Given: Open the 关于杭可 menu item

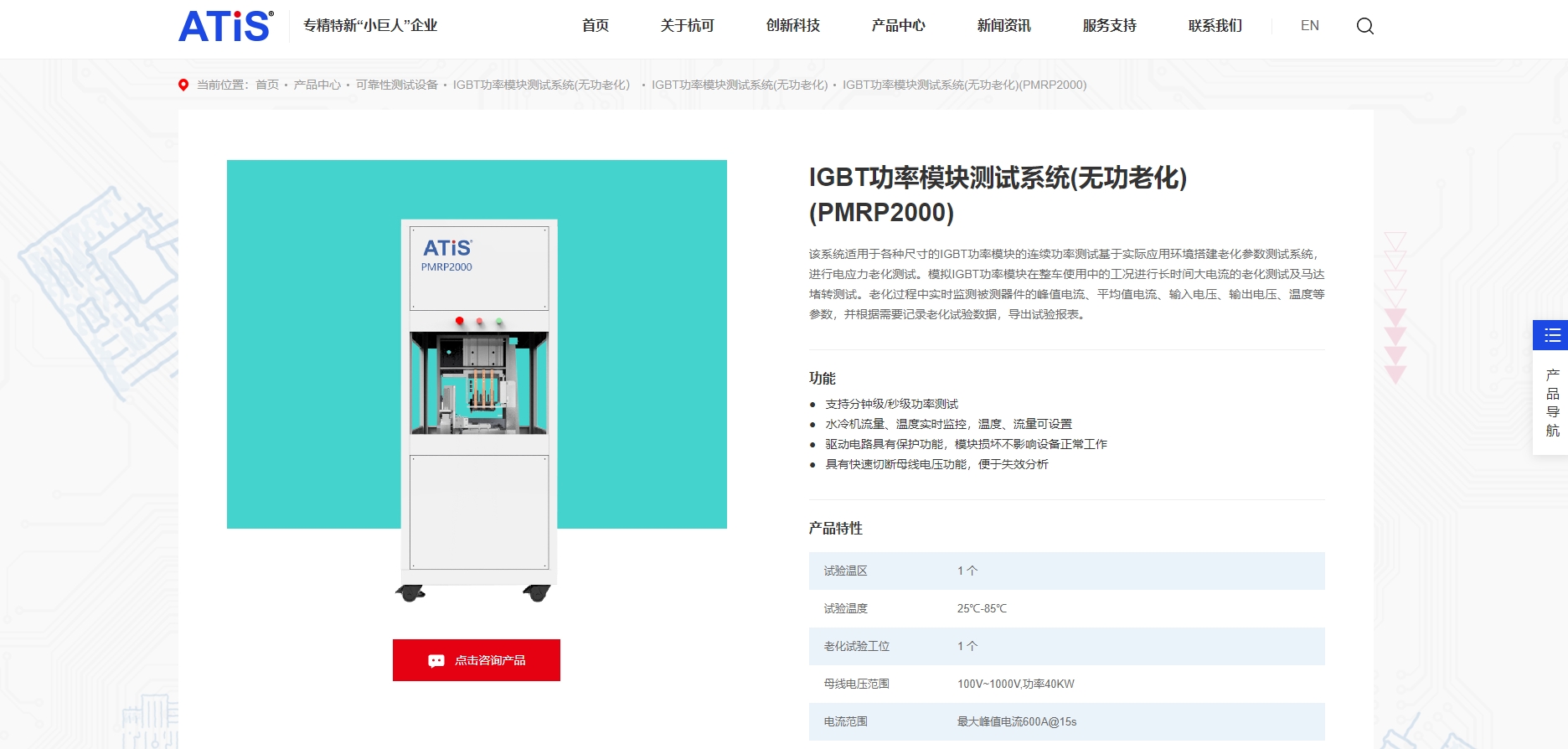Looking at the screenshot, I should pos(687,26).
